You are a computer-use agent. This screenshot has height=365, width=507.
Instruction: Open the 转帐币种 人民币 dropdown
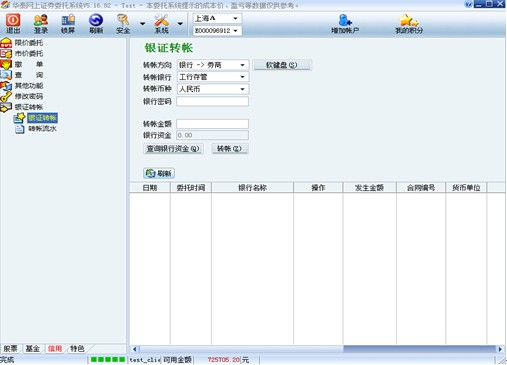(x=213, y=89)
